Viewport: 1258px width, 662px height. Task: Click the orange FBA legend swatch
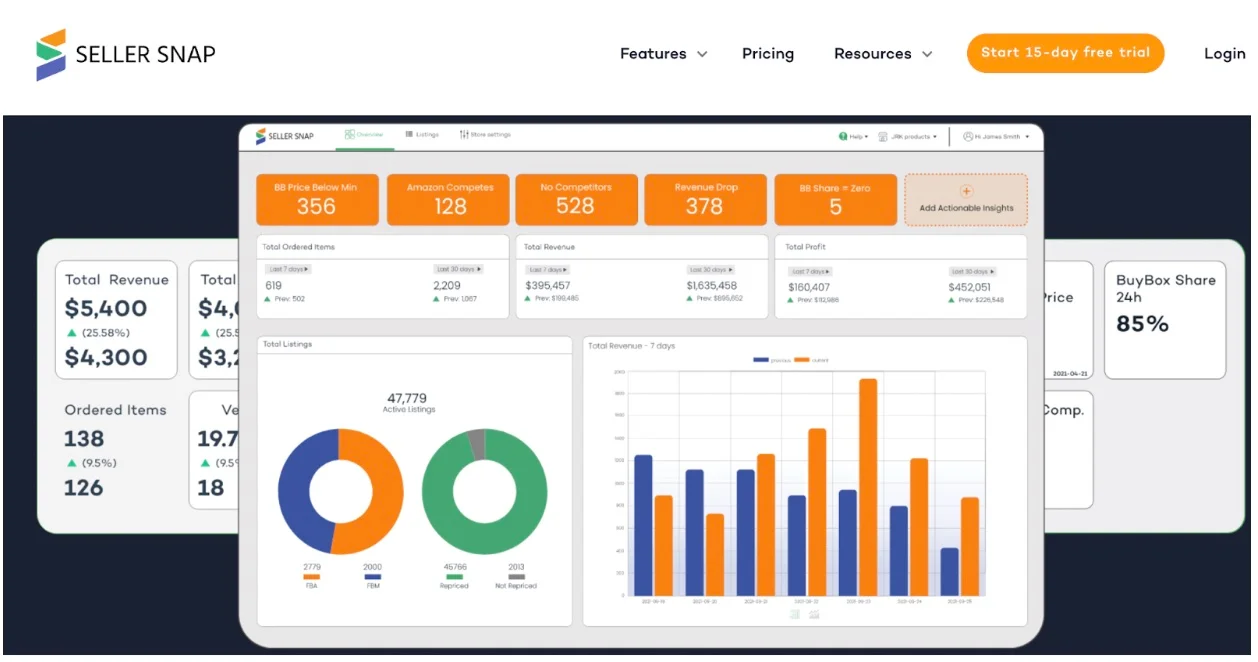311,577
